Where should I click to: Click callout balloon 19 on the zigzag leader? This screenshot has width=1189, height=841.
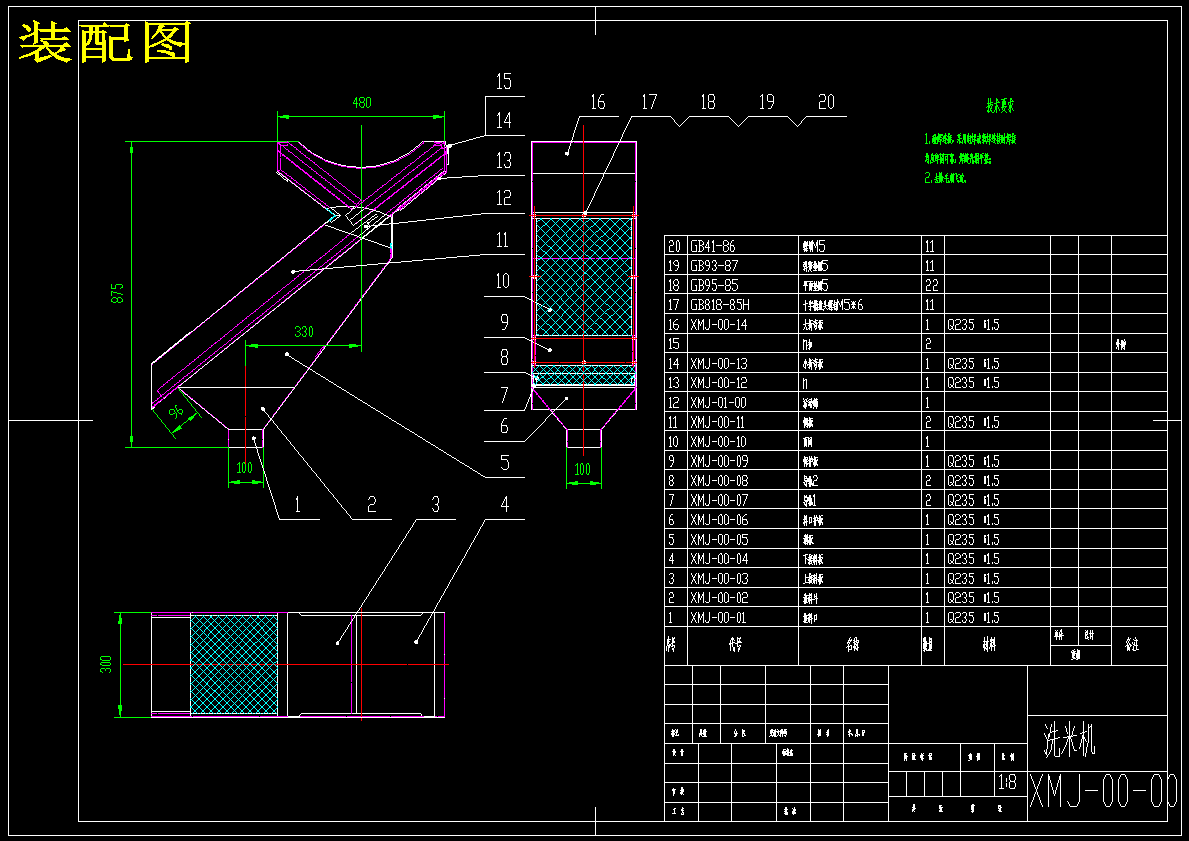pyautogui.click(x=767, y=102)
